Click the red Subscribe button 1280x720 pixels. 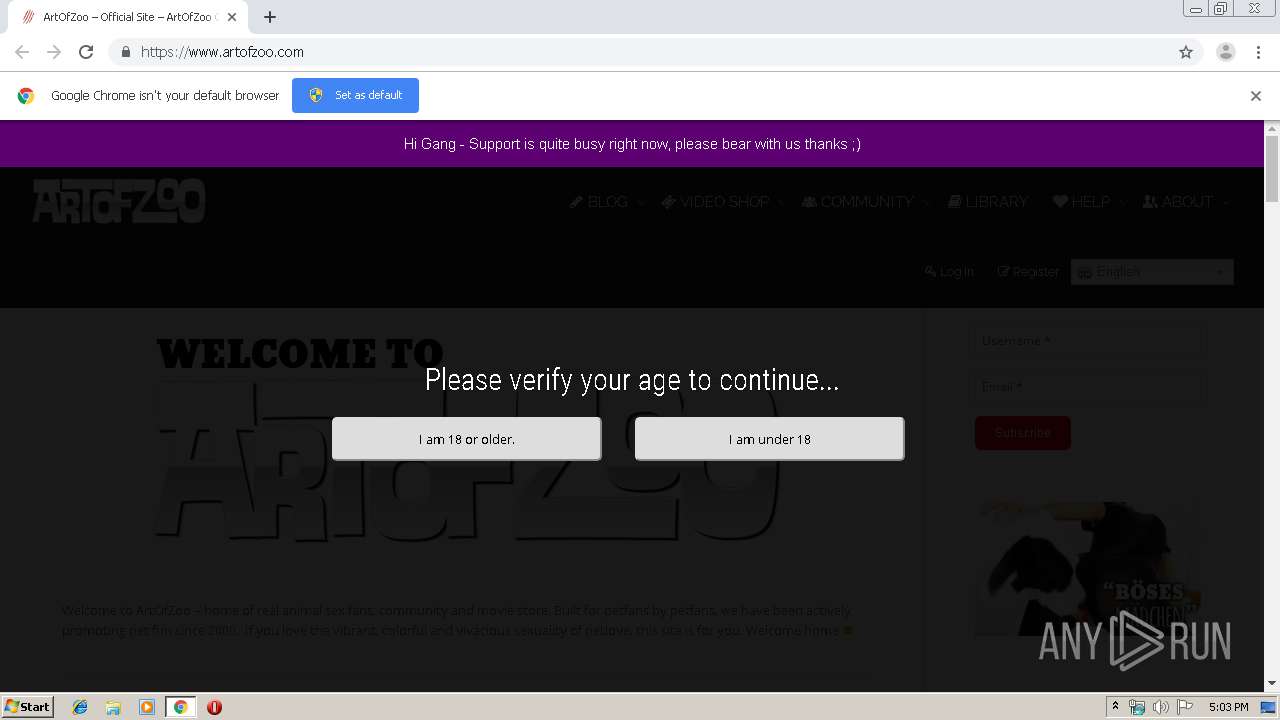pos(1023,433)
